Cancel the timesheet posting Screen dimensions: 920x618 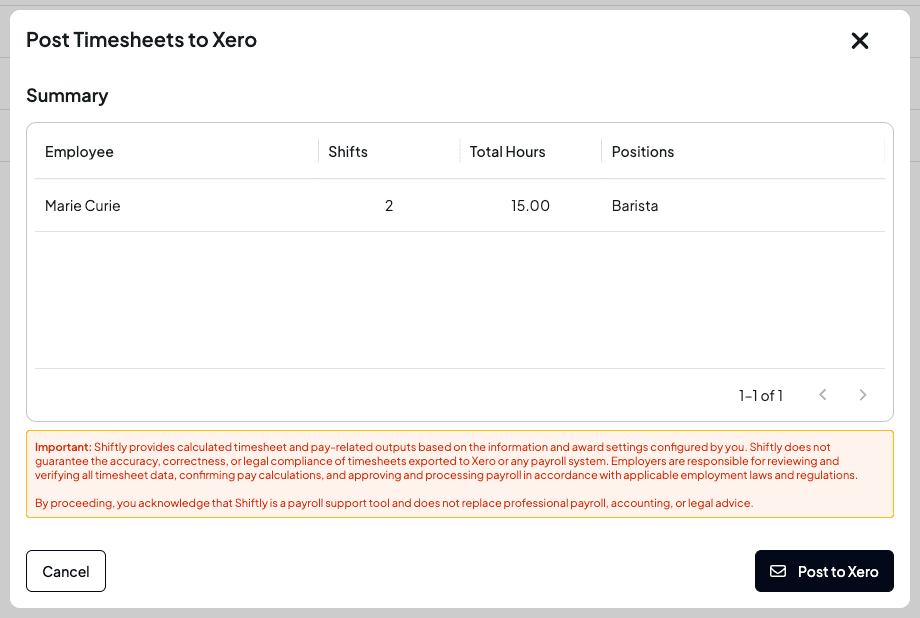(x=66, y=571)
